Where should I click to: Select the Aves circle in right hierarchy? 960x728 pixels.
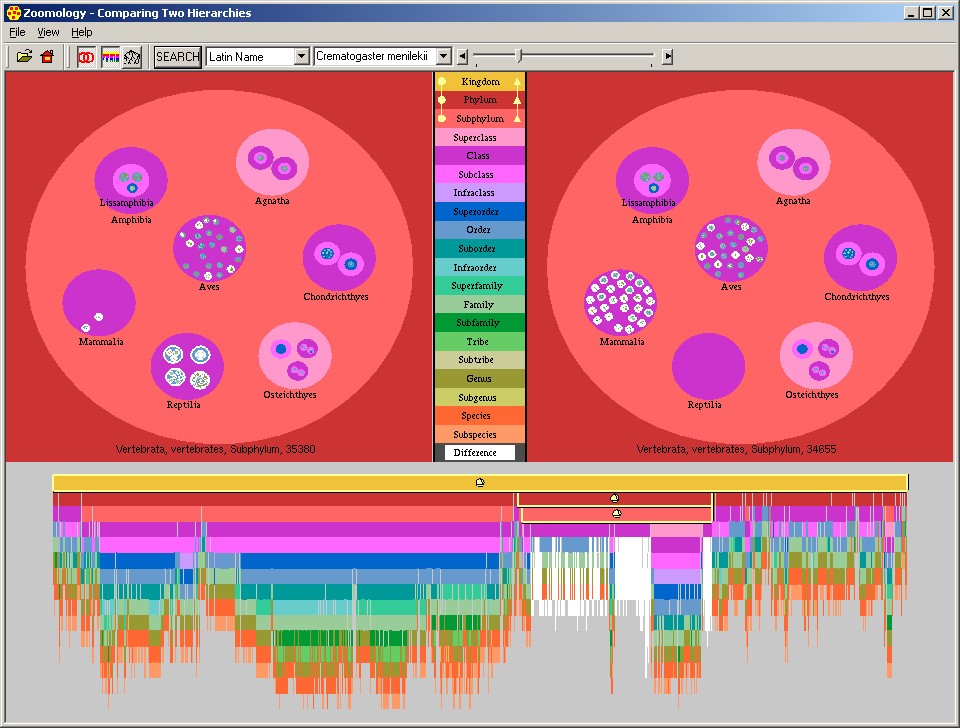tap(731, 248)
